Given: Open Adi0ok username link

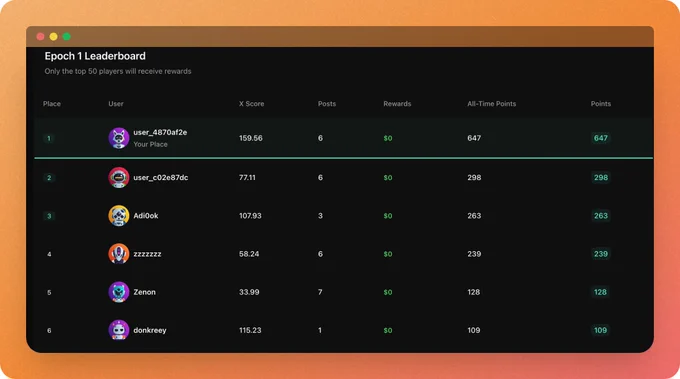Looking at the screenshot, I should point(146,216).
